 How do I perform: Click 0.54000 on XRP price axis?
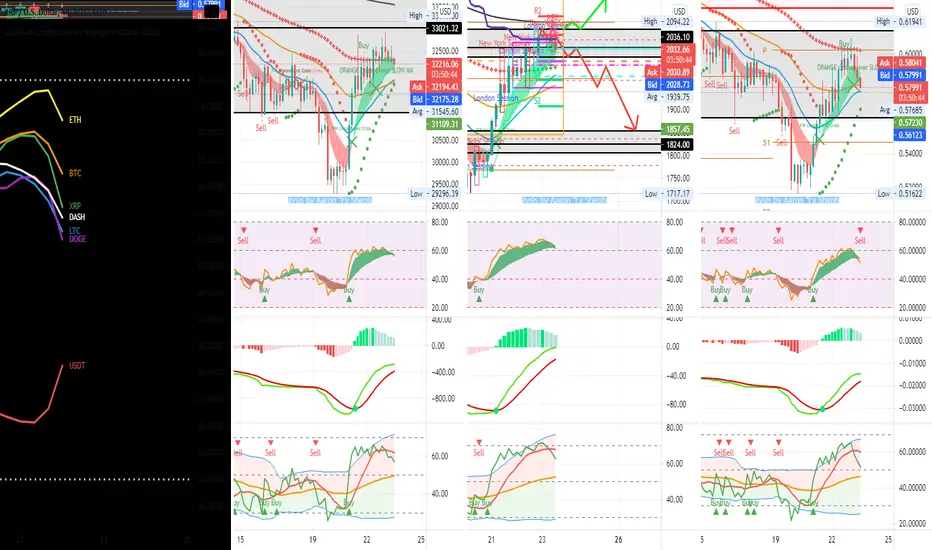[x=909, y=153]
